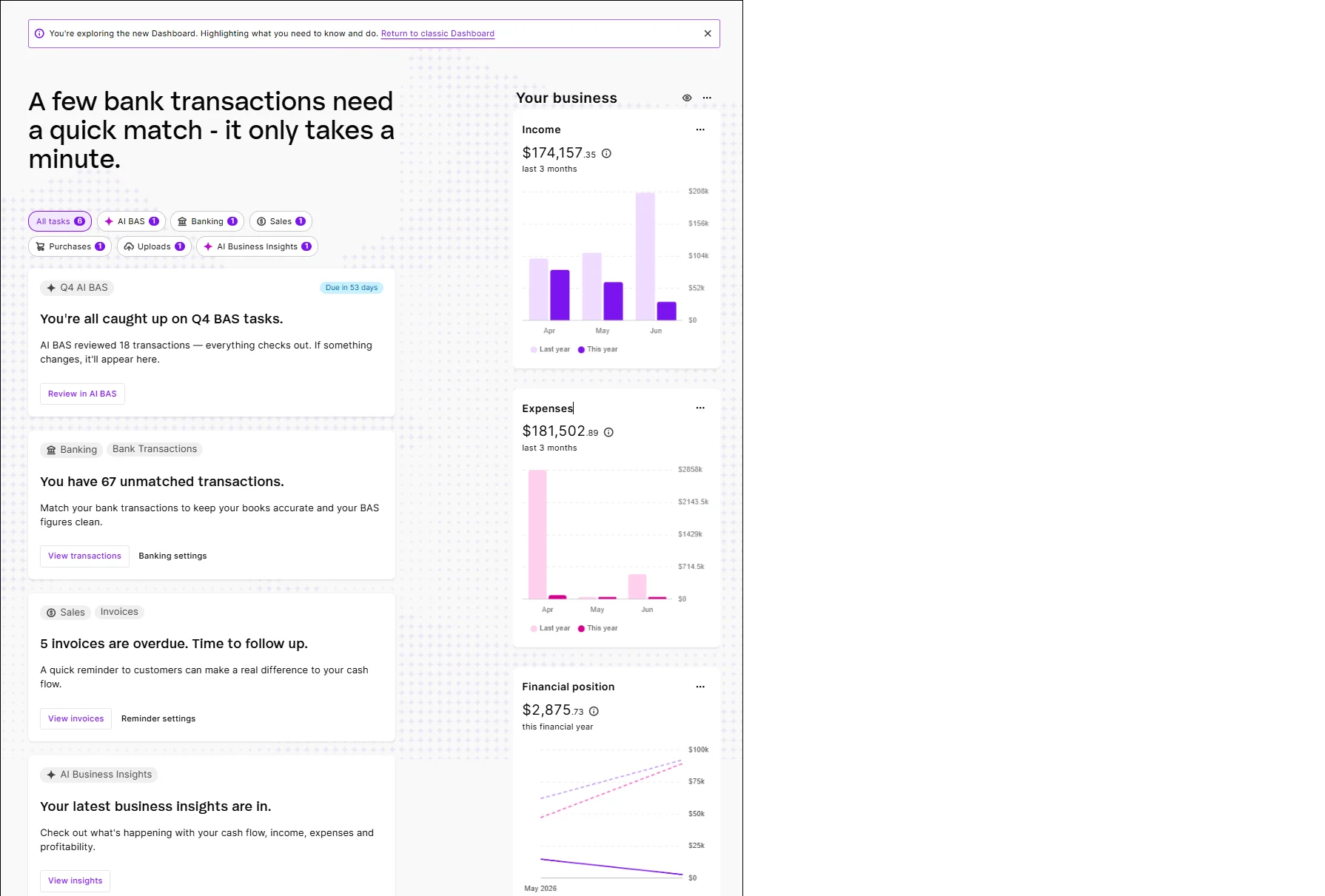The image size is (1325, 896).
Task: Open View insights
Action: (75, 881)
